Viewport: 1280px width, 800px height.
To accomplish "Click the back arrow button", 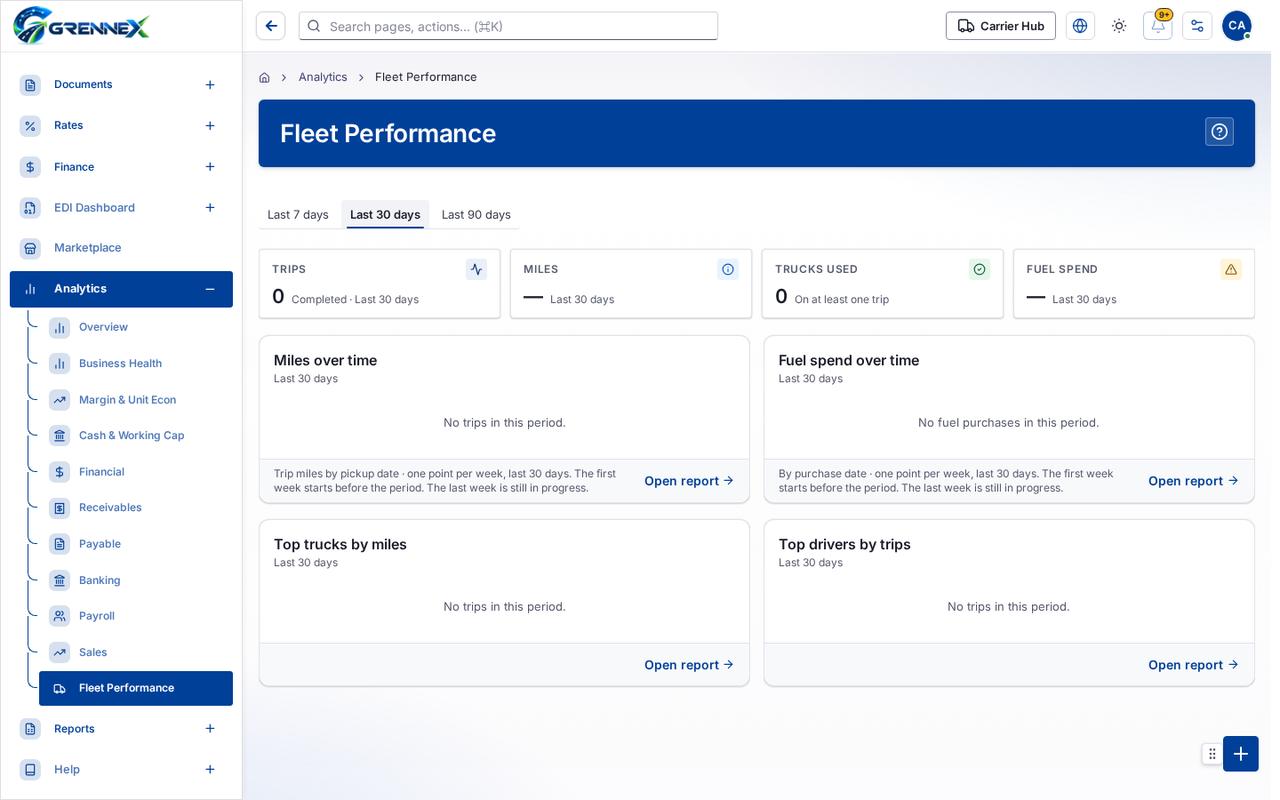I will tap(271, 26).
